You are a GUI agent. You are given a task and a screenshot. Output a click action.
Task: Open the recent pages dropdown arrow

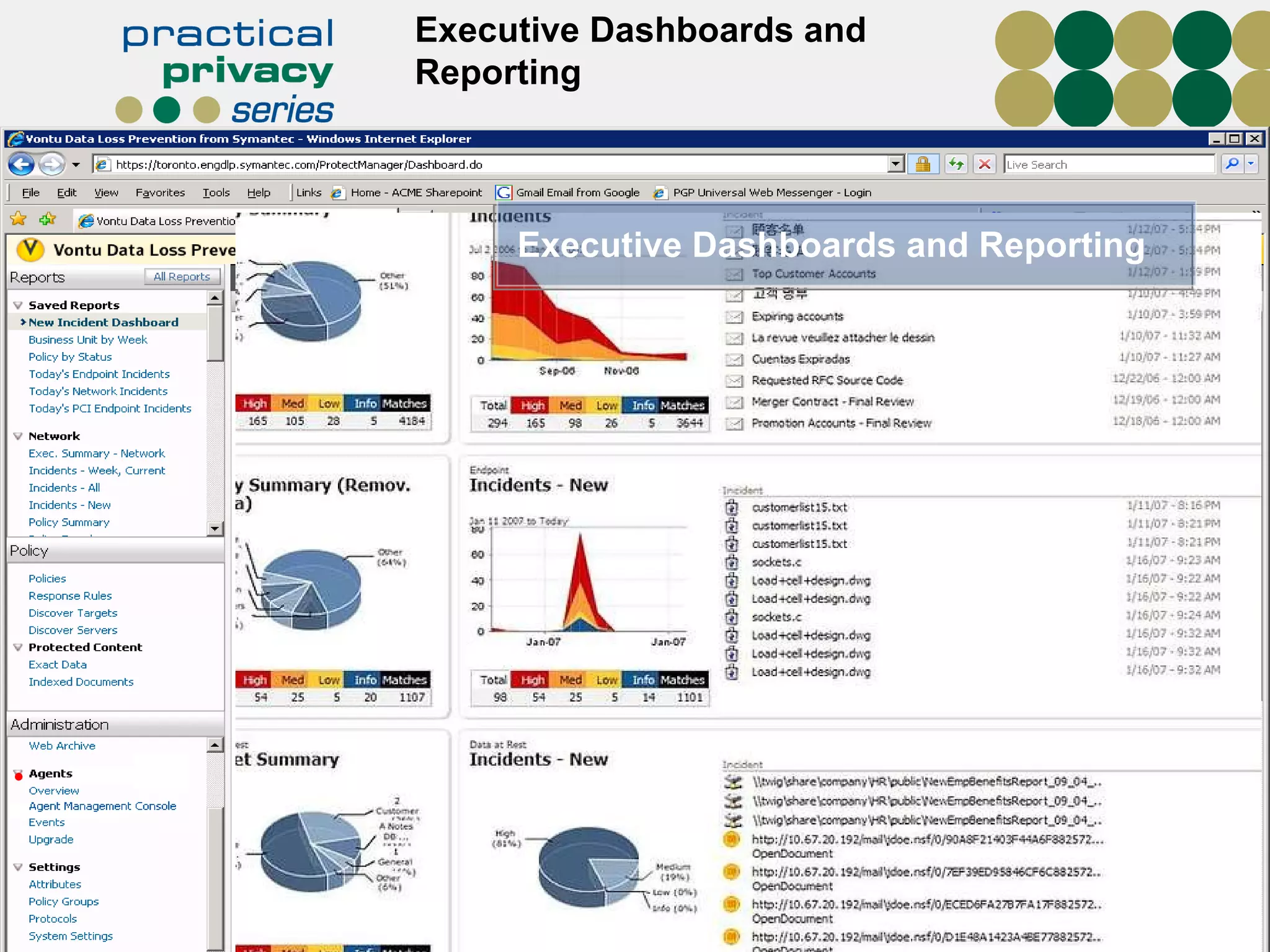(x=76, y=165)
